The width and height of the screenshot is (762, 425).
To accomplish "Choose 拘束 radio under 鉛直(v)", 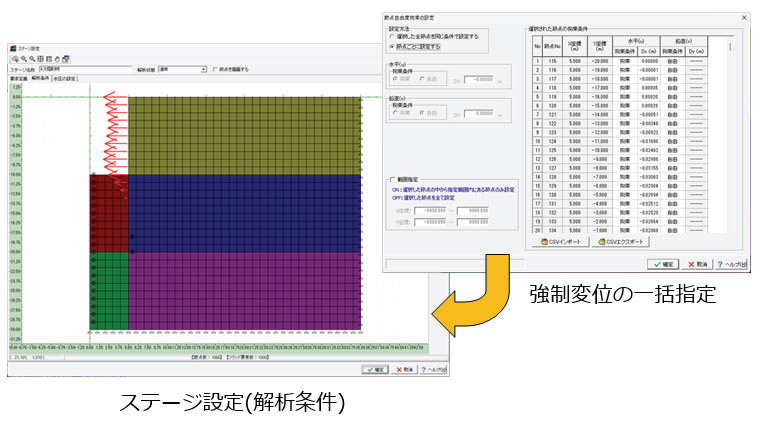I will (395, 113).
